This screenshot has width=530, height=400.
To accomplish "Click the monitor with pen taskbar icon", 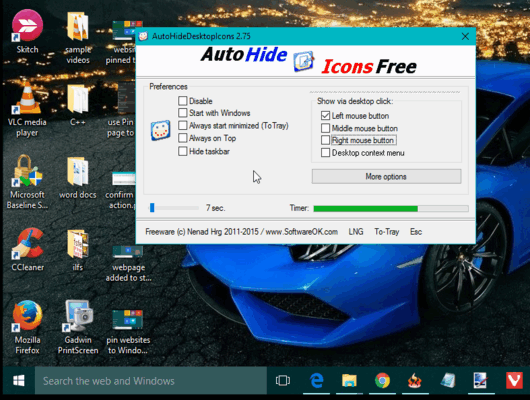I will pos(480,381).
